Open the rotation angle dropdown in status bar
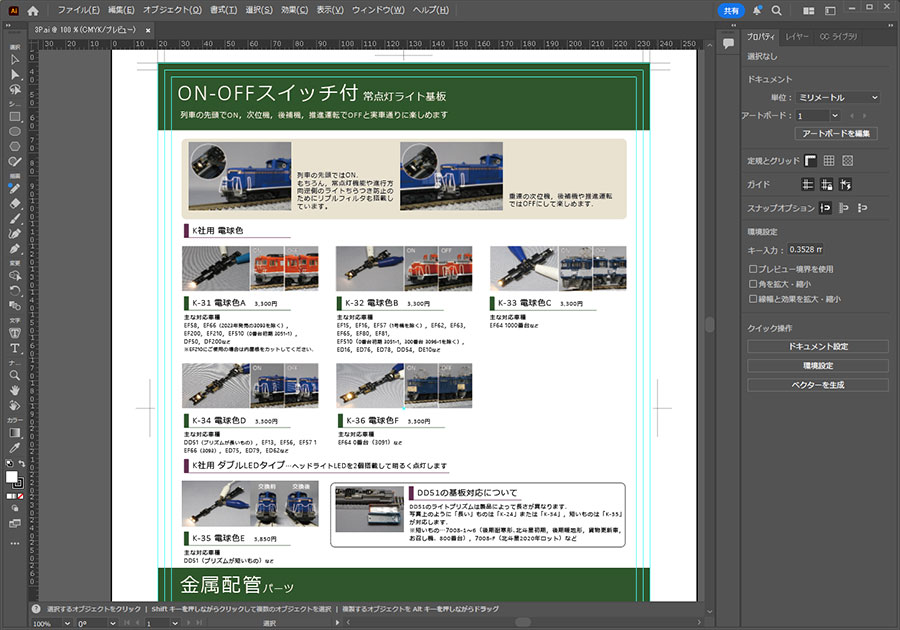Screen dimensions: 900x630 coord(112,623)
